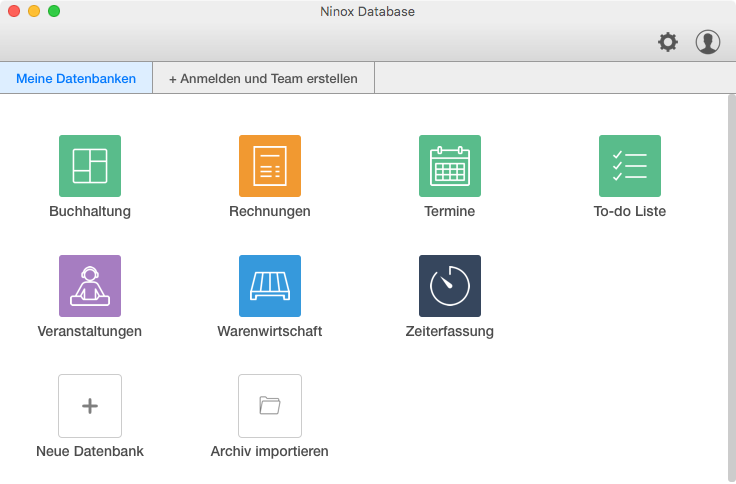Click the user account profile icon
736x484 pixels.
click(x=708, y=42)
